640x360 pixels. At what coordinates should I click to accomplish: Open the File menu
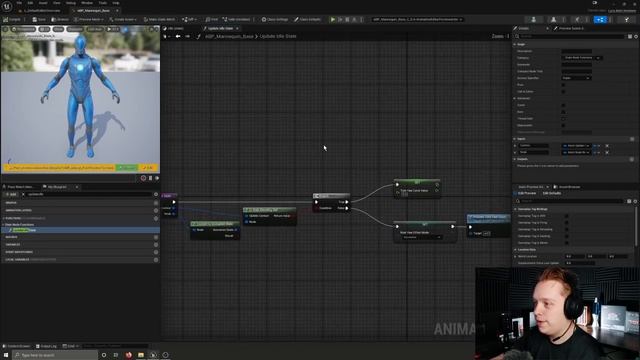point(19,3)
